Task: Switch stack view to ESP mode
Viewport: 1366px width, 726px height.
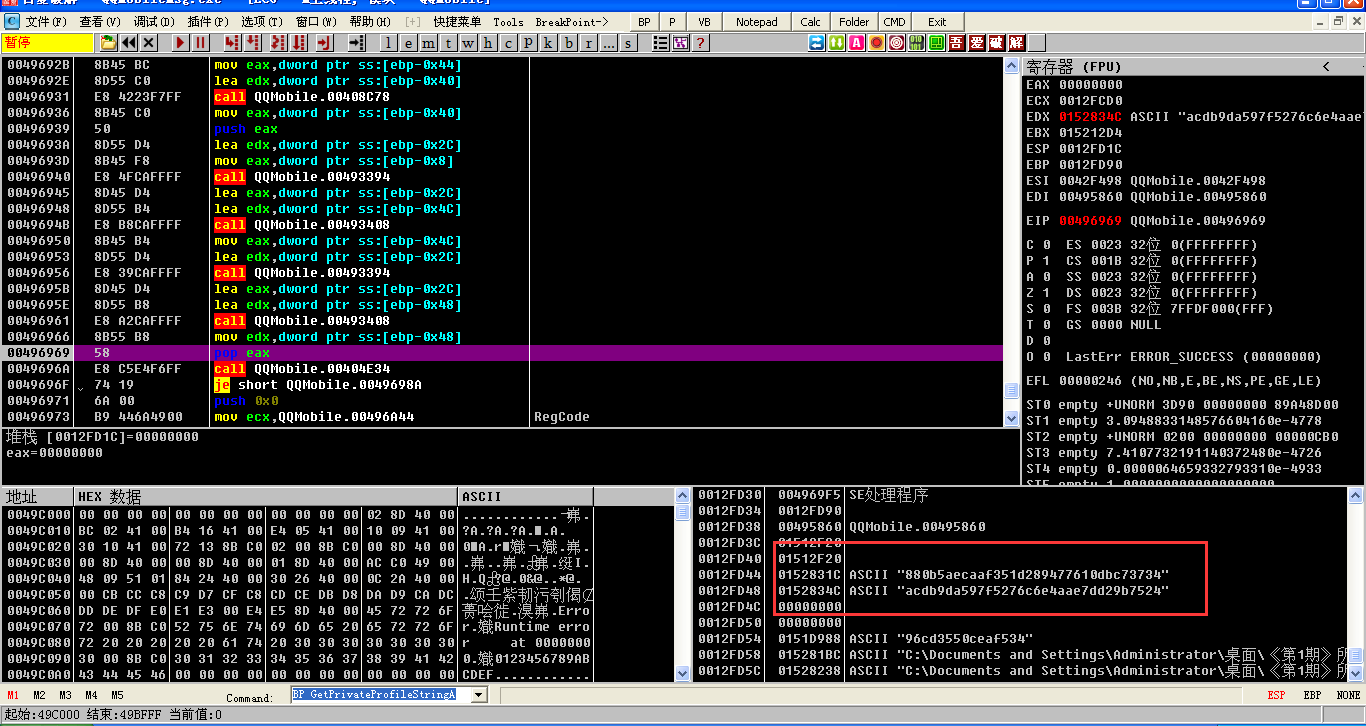Action: pos(1276,695)
